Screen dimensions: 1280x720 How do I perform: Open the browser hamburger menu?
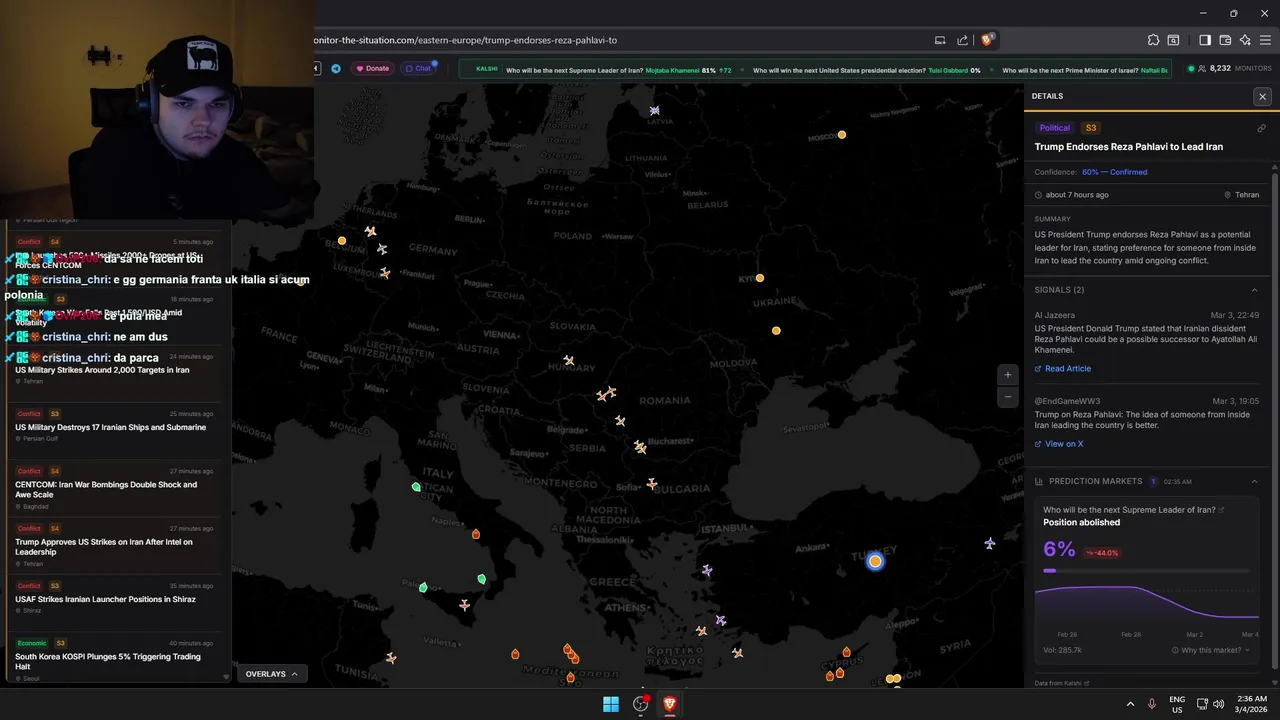pyautogui.click(x=1266, y=40)
